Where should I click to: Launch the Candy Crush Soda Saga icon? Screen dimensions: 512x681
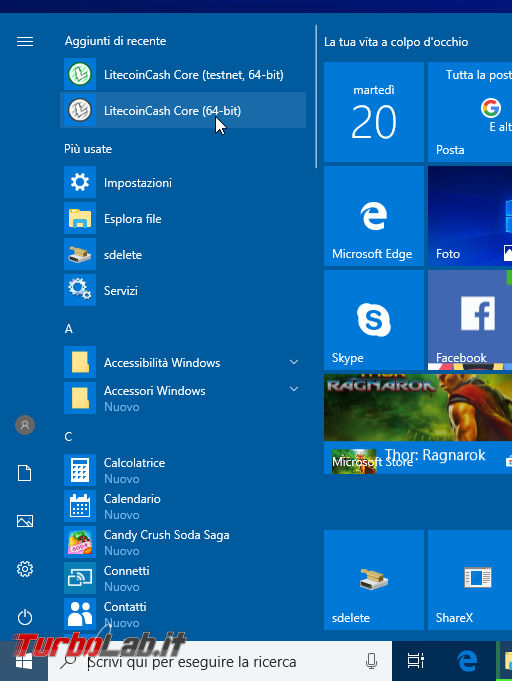coord(80,542)
